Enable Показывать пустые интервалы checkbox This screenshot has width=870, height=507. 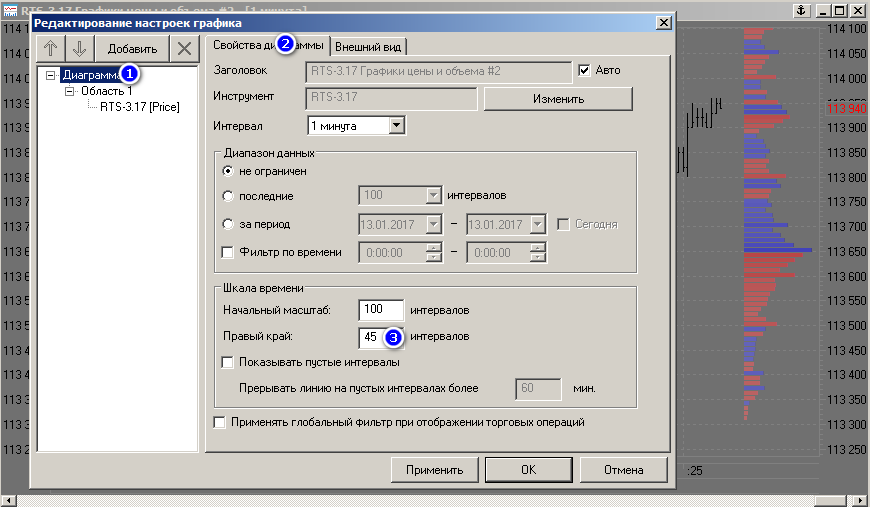tap(228, 362)
